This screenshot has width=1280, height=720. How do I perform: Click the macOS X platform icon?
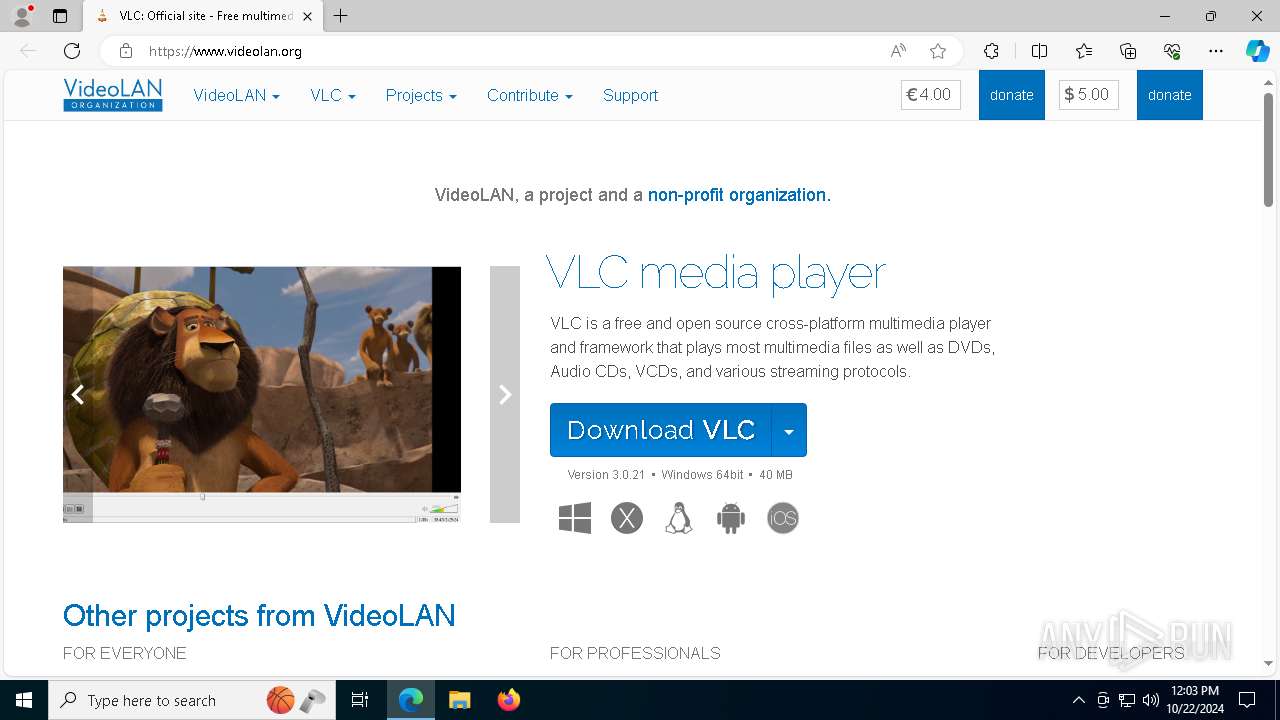pyautogui.click(x=627, y=518)
